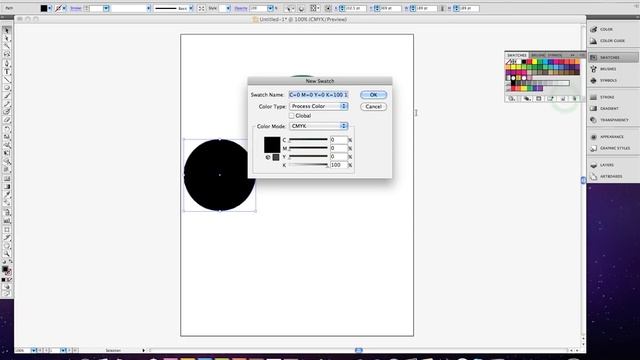This screenshot has width=640, height=360.
Task: Select the Selection tool (black arrow)
Action: [x=7, y=30]
